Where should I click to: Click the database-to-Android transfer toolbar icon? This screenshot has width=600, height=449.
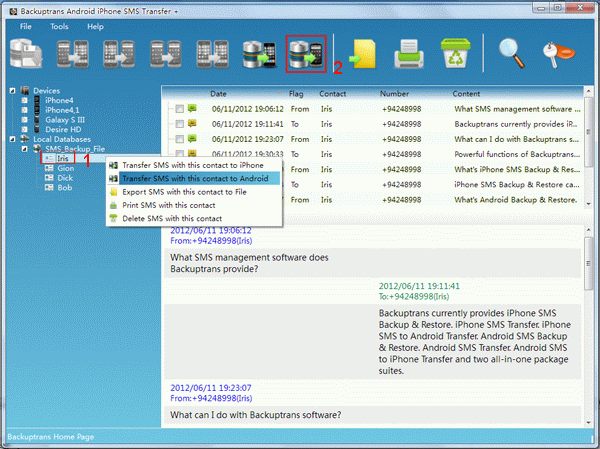[x=306, y=54]
